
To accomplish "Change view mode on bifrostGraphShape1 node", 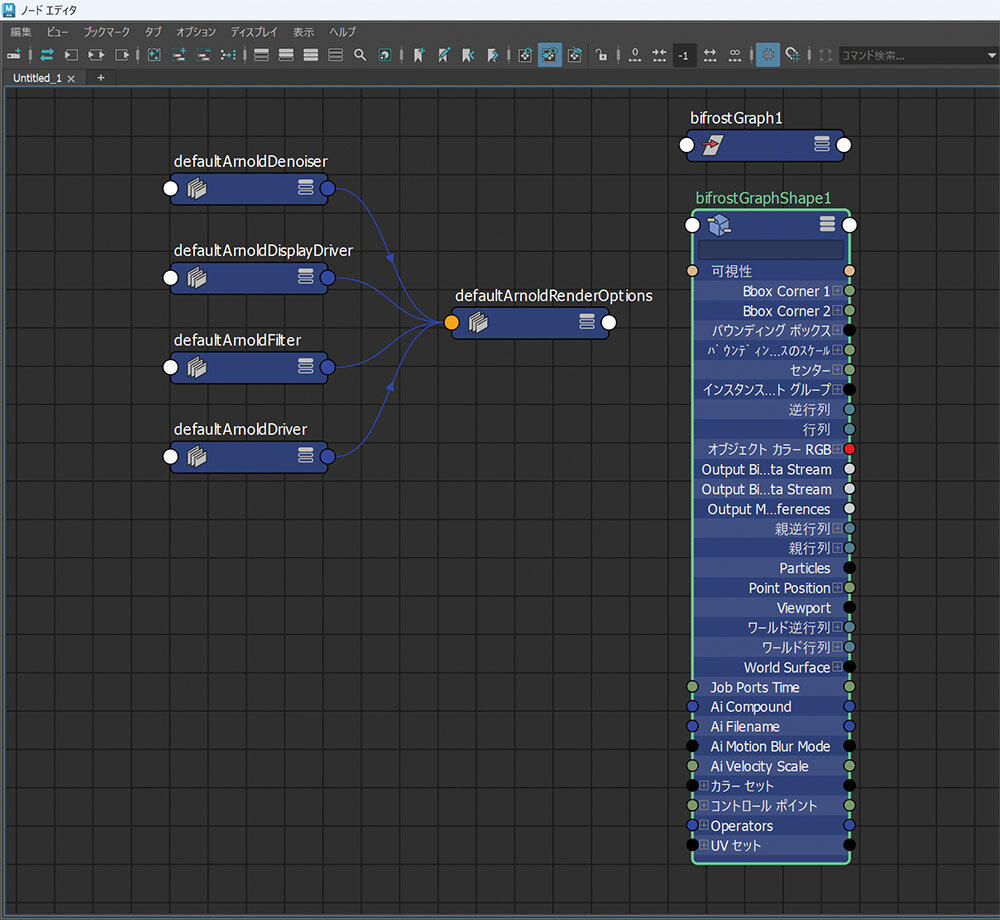I will click(827, 224).
